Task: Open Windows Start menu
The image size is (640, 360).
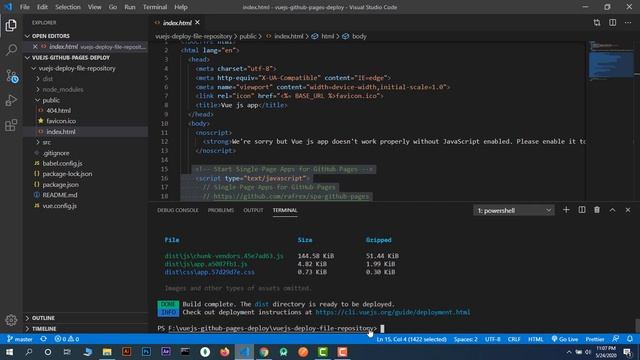Action: point(9,352)
